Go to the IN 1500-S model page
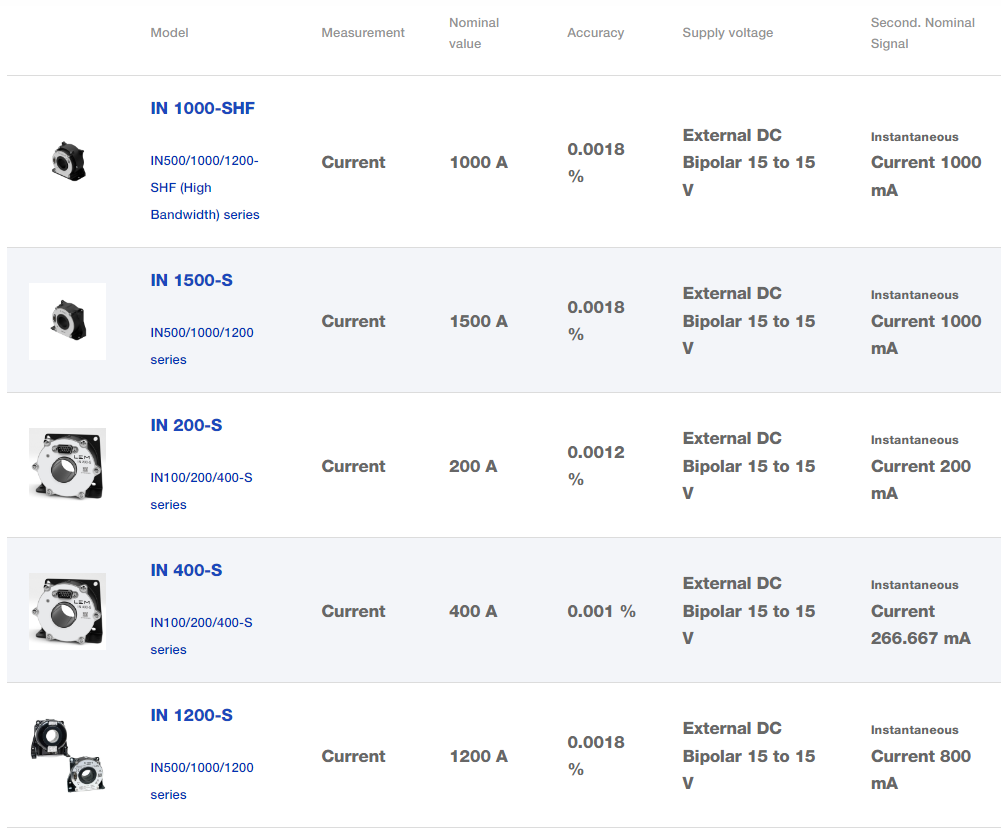The image size is (1001, 828). (x=191, y=280)
